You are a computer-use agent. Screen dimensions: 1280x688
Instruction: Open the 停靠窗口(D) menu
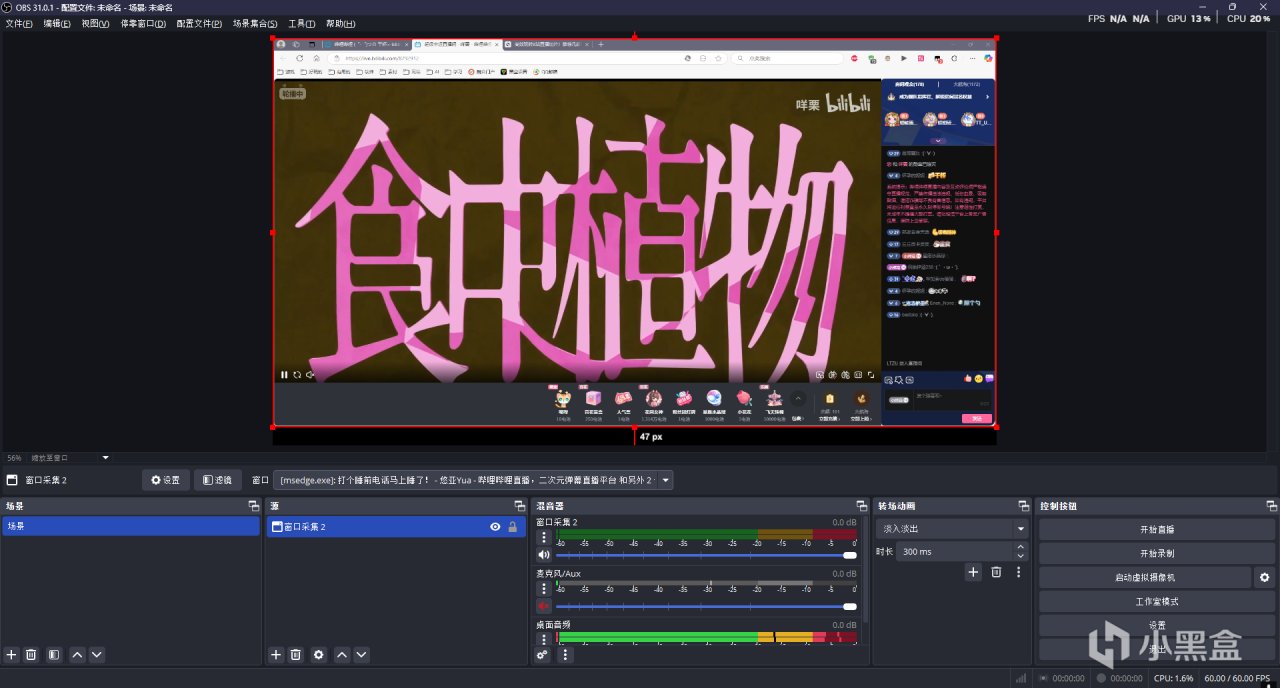[143, 23]
